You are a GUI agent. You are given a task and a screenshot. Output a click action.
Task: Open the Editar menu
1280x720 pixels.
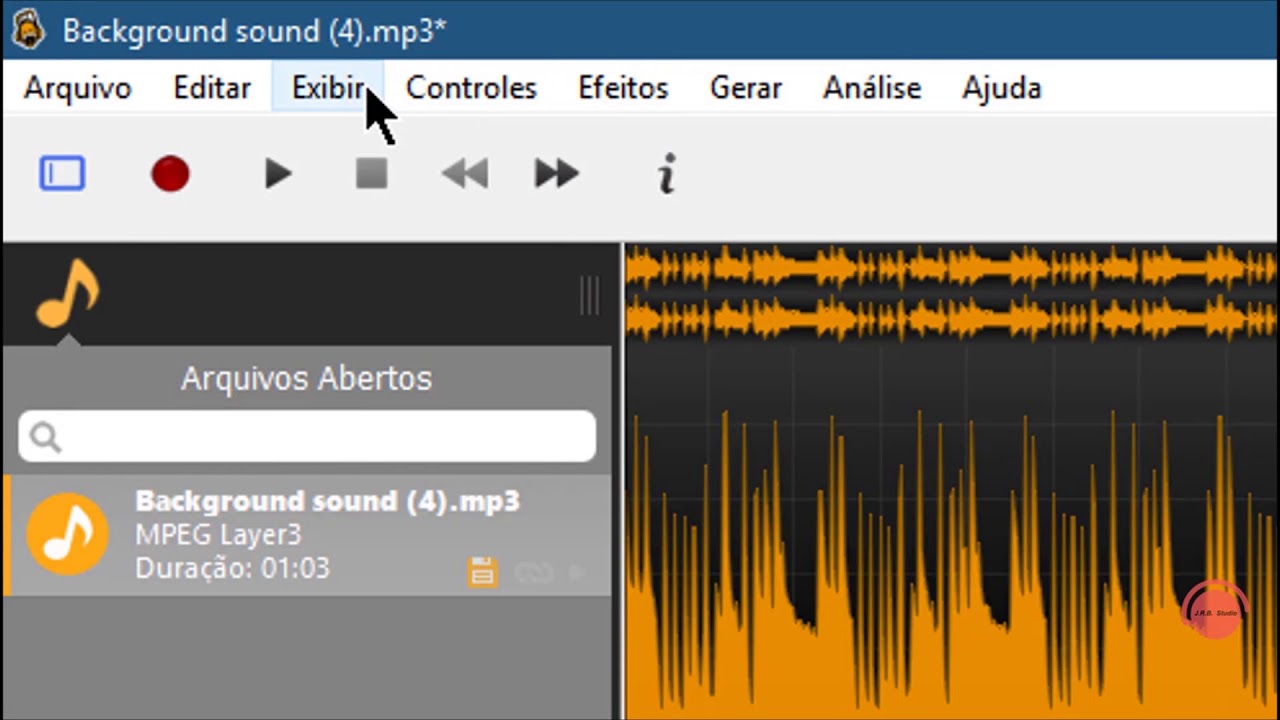[212, 88]
